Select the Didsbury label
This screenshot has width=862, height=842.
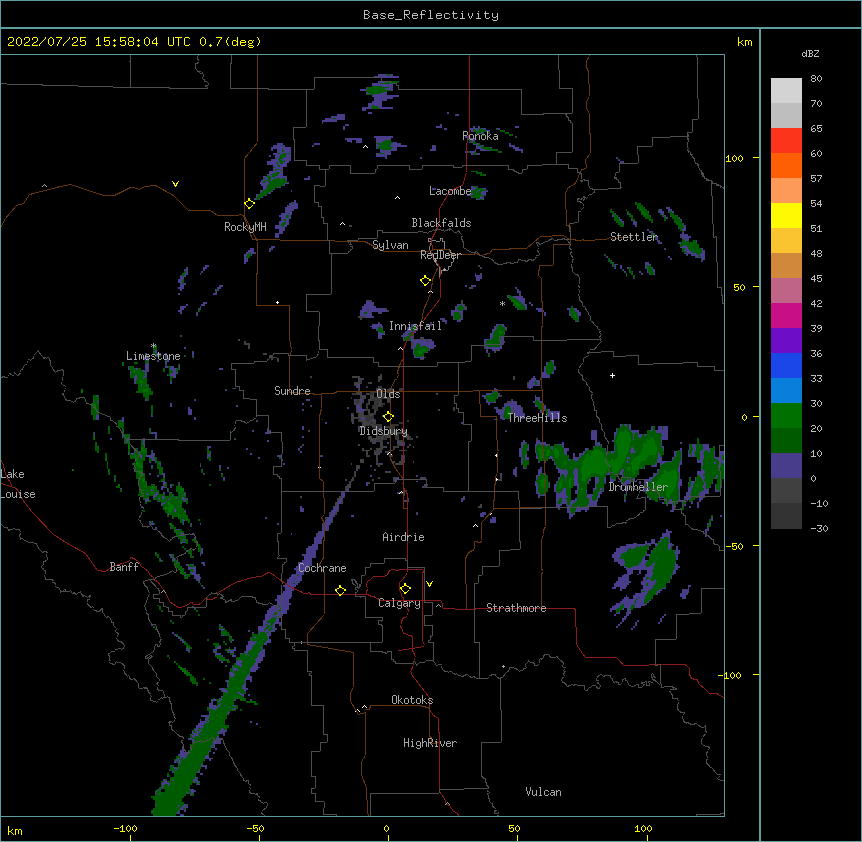click(x=383, y=431)
